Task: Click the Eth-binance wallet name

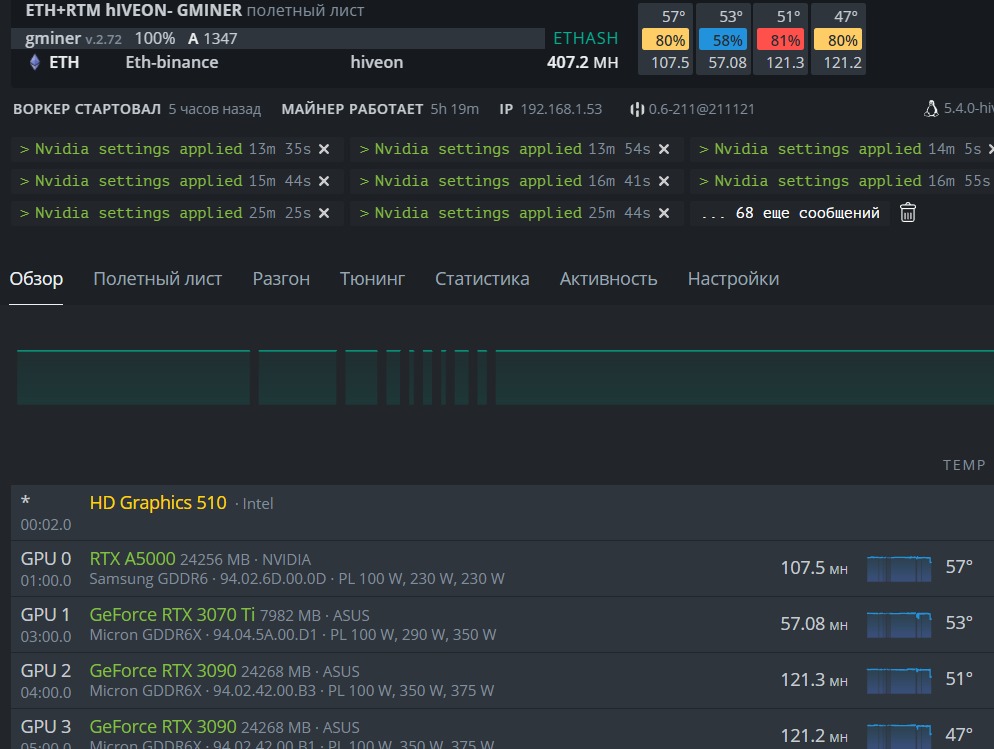Action: click(x=172, y=62)
